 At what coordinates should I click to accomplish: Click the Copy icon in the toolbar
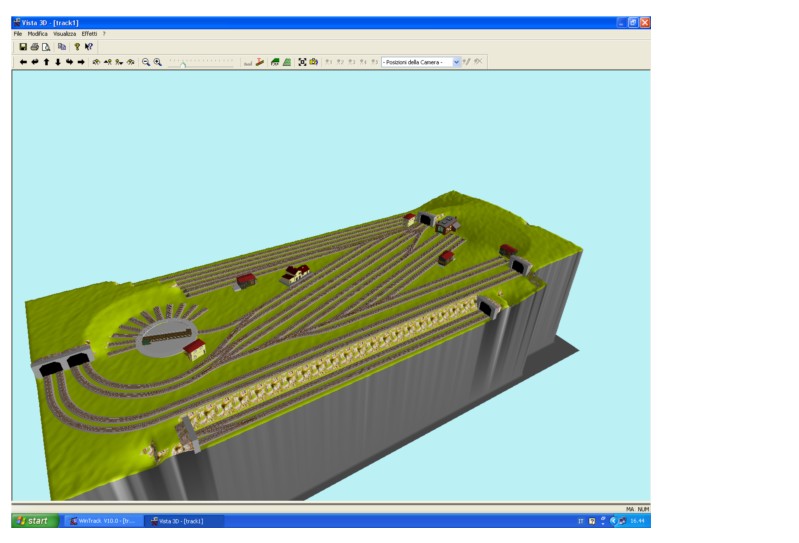tap(62, 47)
